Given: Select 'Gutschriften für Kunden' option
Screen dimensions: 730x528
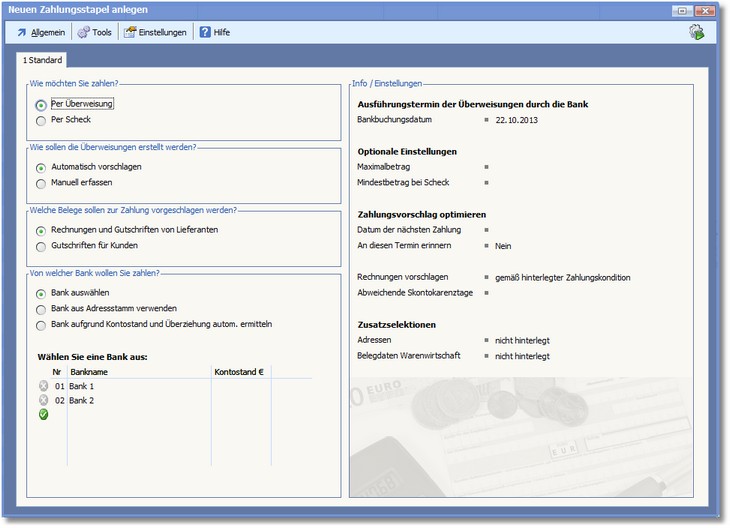Looking at the screenshot, I should 41,246.
